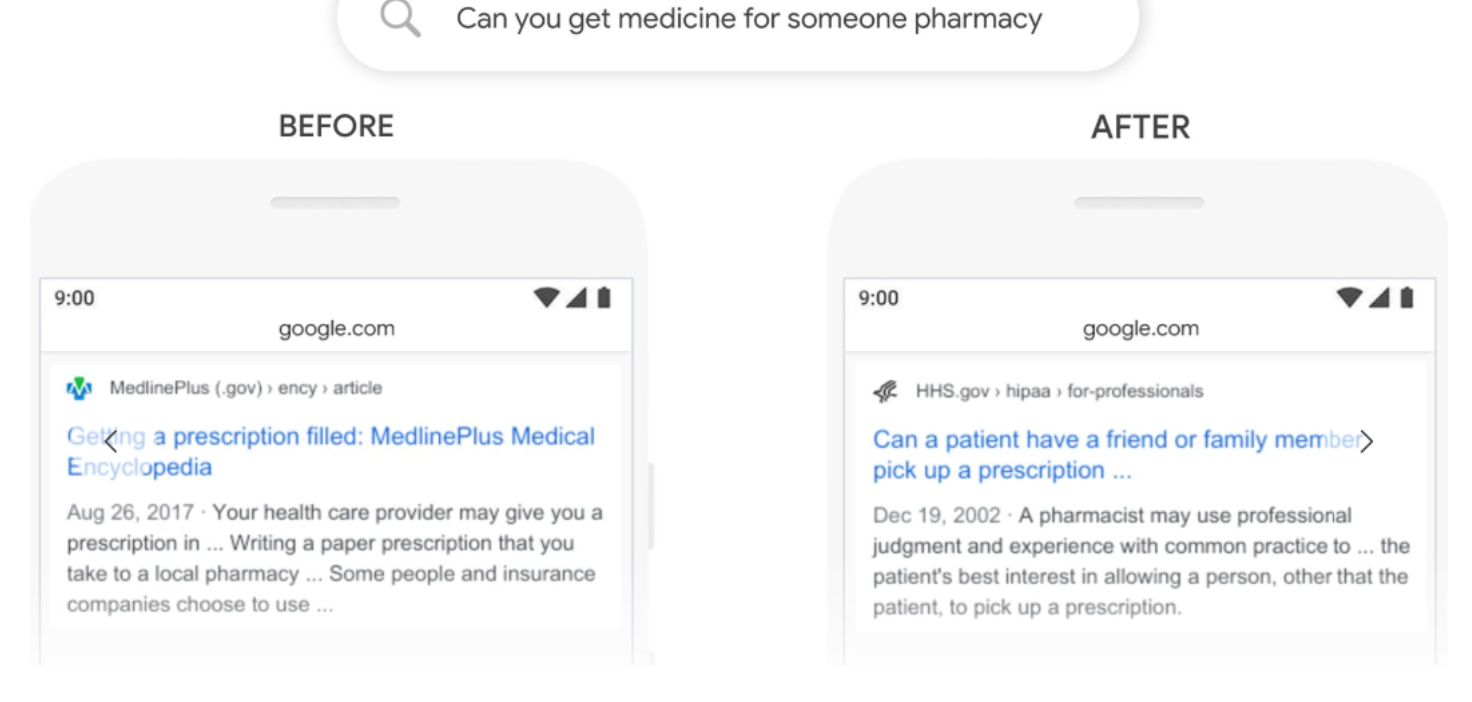Click google.com address bar in AFTER phone
1472x702 pixels.
point(1141,328)
